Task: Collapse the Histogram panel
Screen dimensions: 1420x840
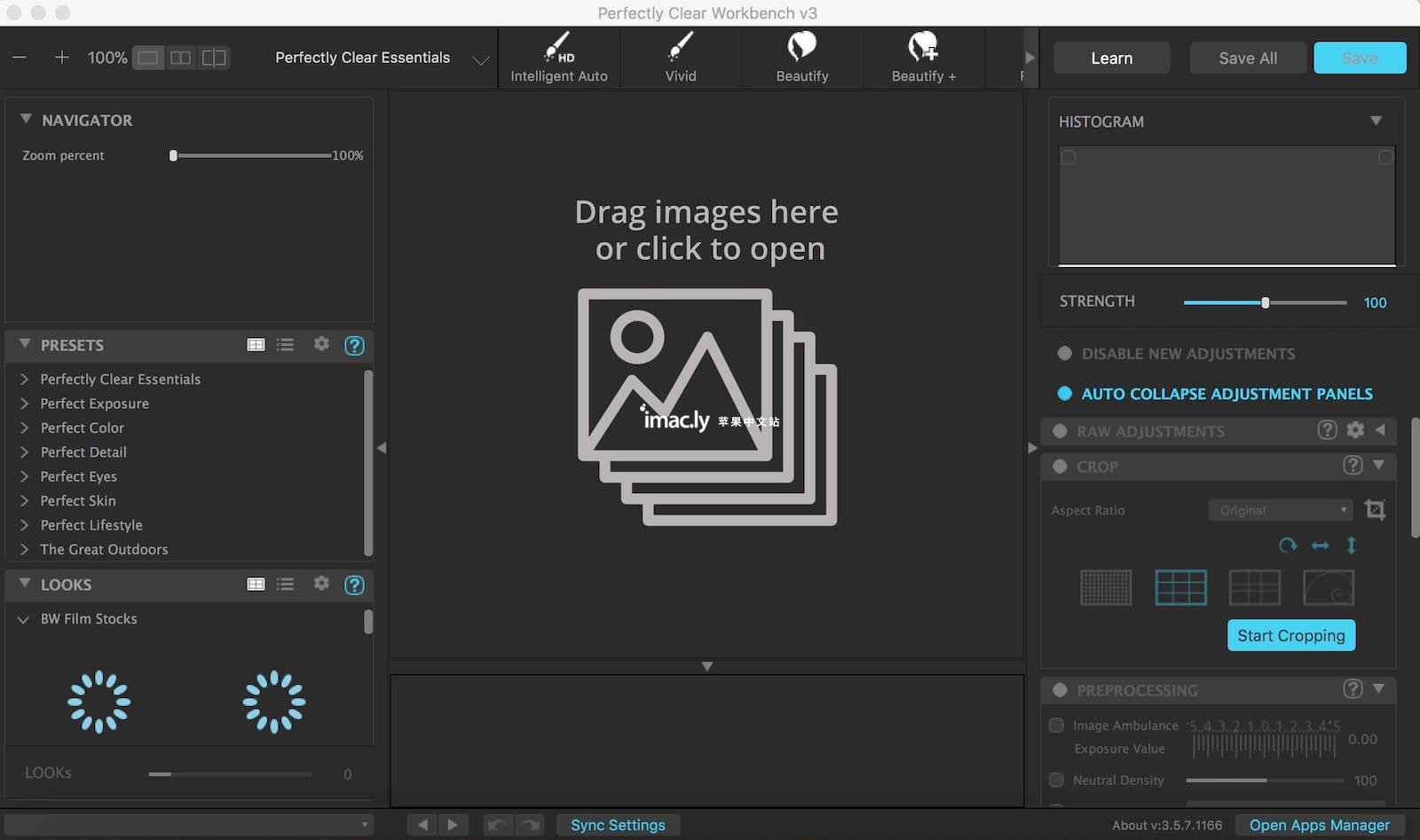Action: pyautogui.click(x=1376, y=121)
